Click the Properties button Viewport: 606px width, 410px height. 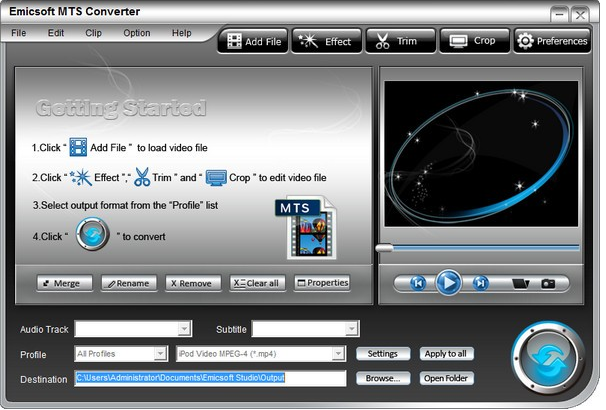click(322, 283)
